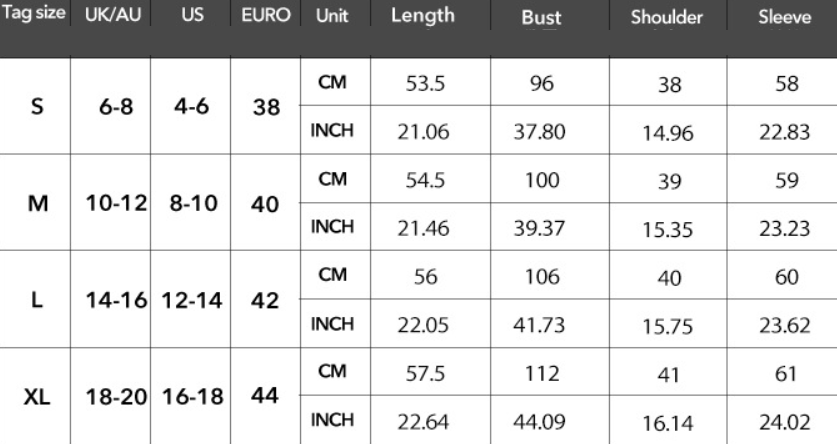The height and width of the screenshot is (444, 837).
Task: Select the US size 12-14 cell
Action: pyautogui.click(x=189, y=300)
